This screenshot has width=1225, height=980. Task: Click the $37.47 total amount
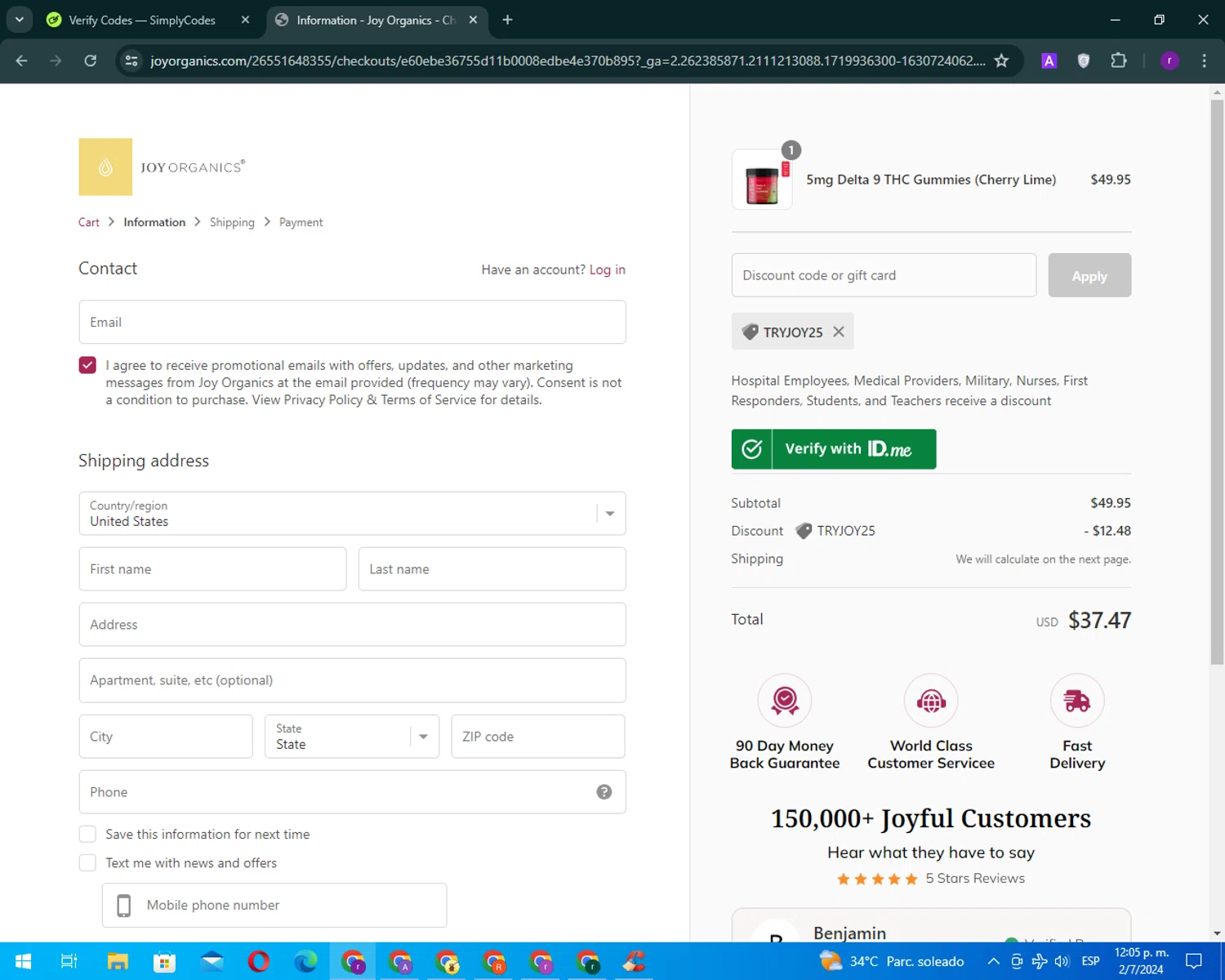pyautogui.click(x=1099, y=620)
